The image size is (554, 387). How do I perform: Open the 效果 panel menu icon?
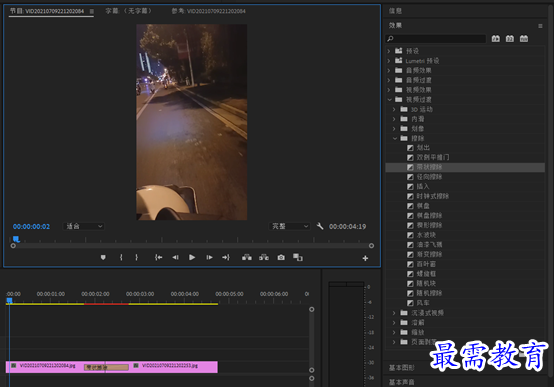click(x=540, y=26)
